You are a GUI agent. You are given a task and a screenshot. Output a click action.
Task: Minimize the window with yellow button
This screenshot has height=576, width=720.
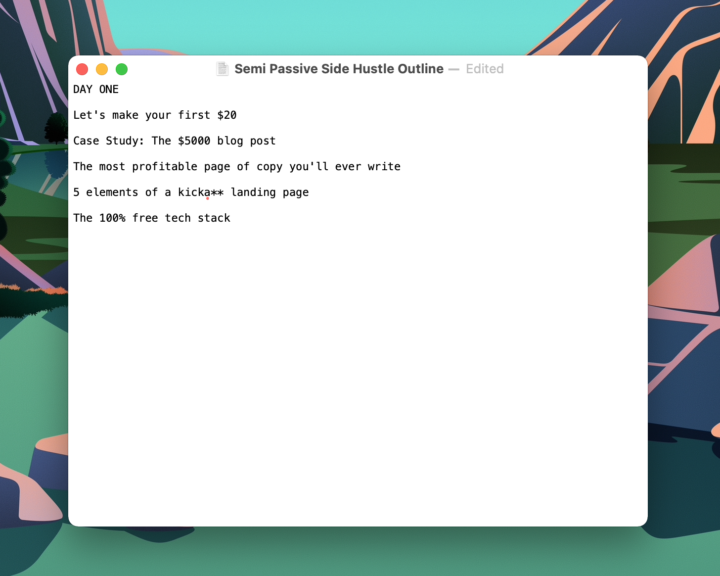click(x=102, y=69)
